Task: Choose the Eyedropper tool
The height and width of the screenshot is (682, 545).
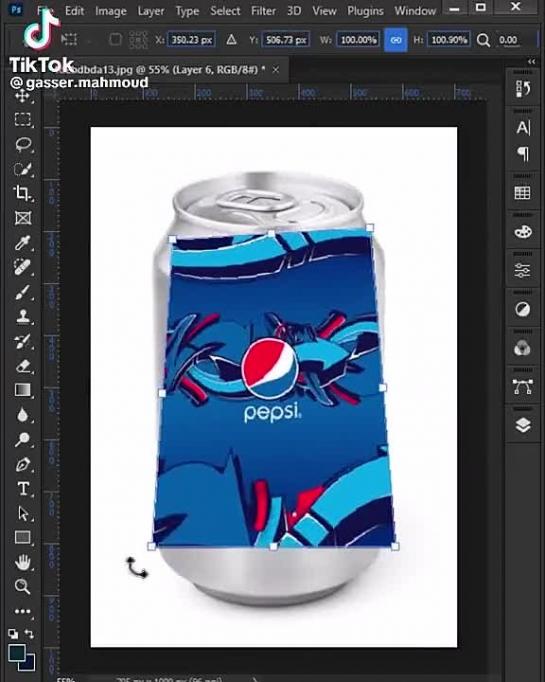Action: click(22, 243)
